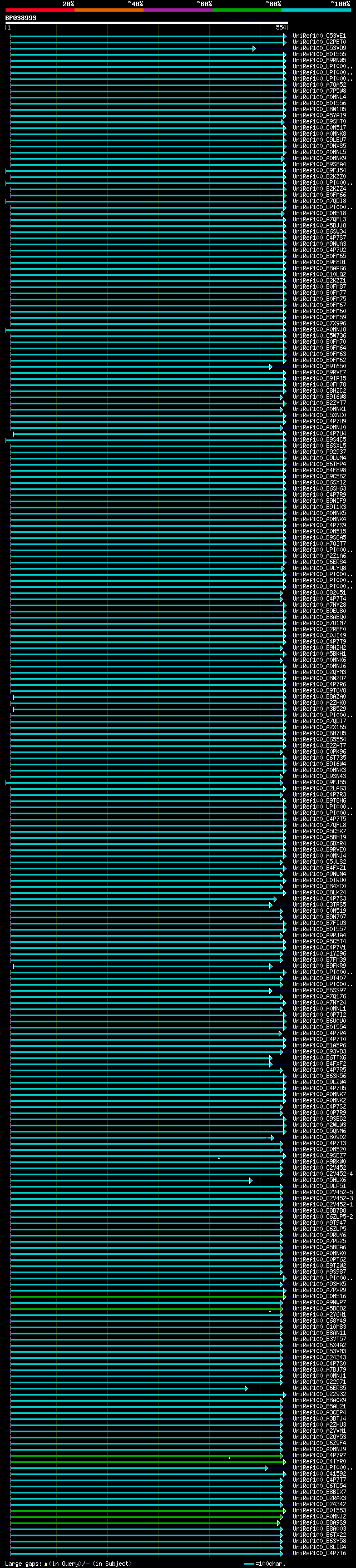Choose the UniRef100_A9NXS5 hit label

(319, 146)
